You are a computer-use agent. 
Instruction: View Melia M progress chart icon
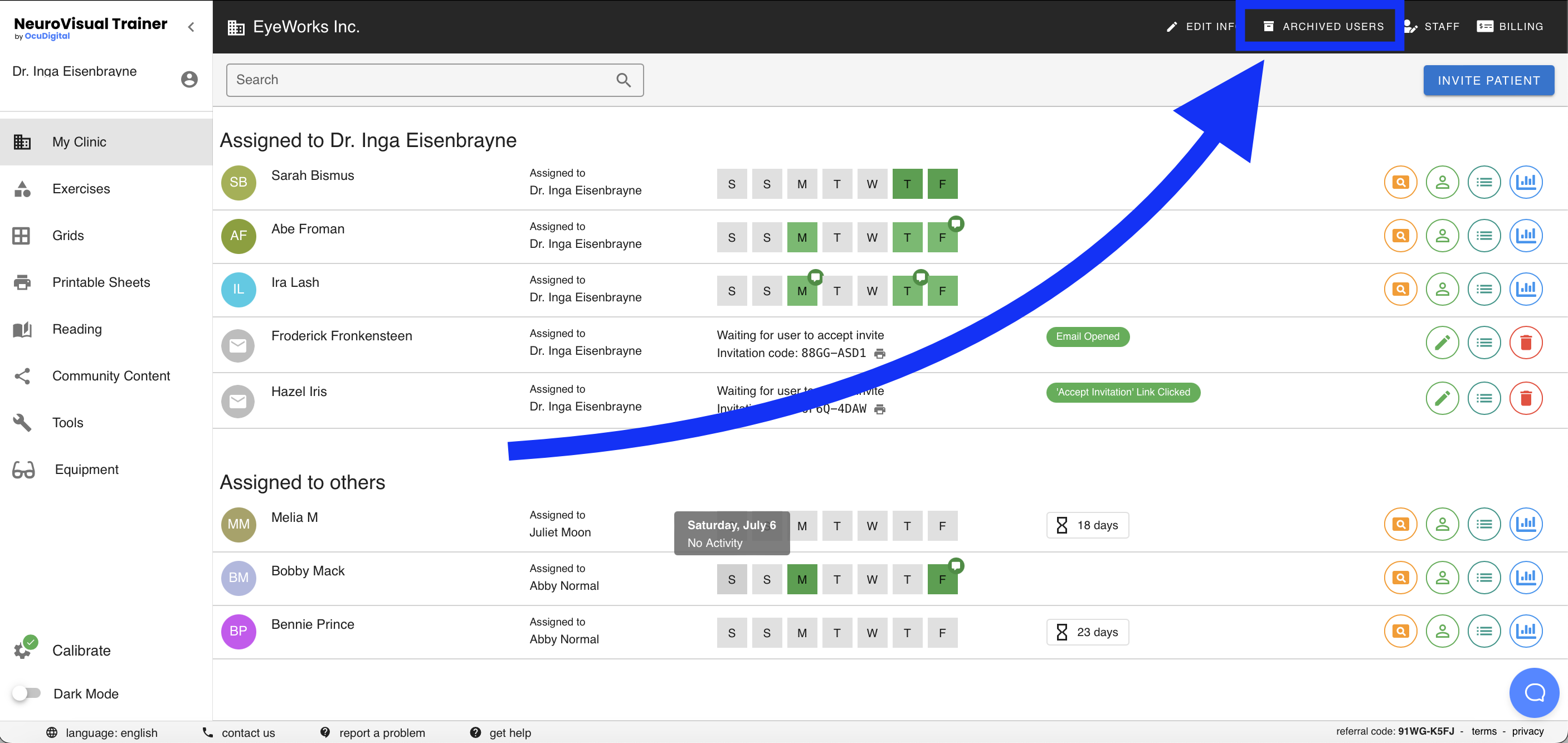pyautogui.click(x=1526, y=524)
